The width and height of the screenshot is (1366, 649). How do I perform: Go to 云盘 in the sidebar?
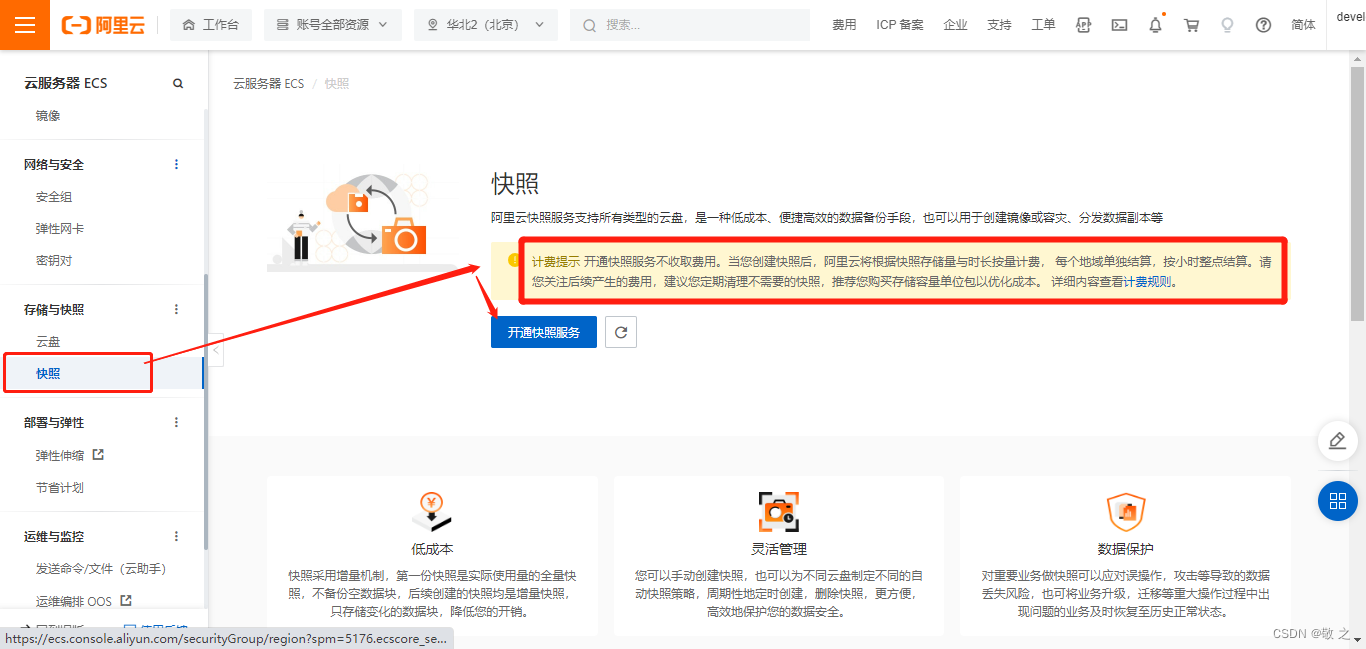[x=48, y=342]
